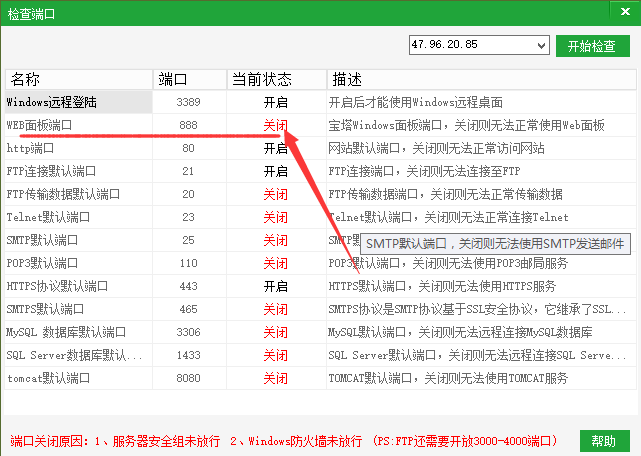The width and height of the screenshot is (641, 456).
Task: Click the red 端口关闭原因 notice text
Action: 285,441
